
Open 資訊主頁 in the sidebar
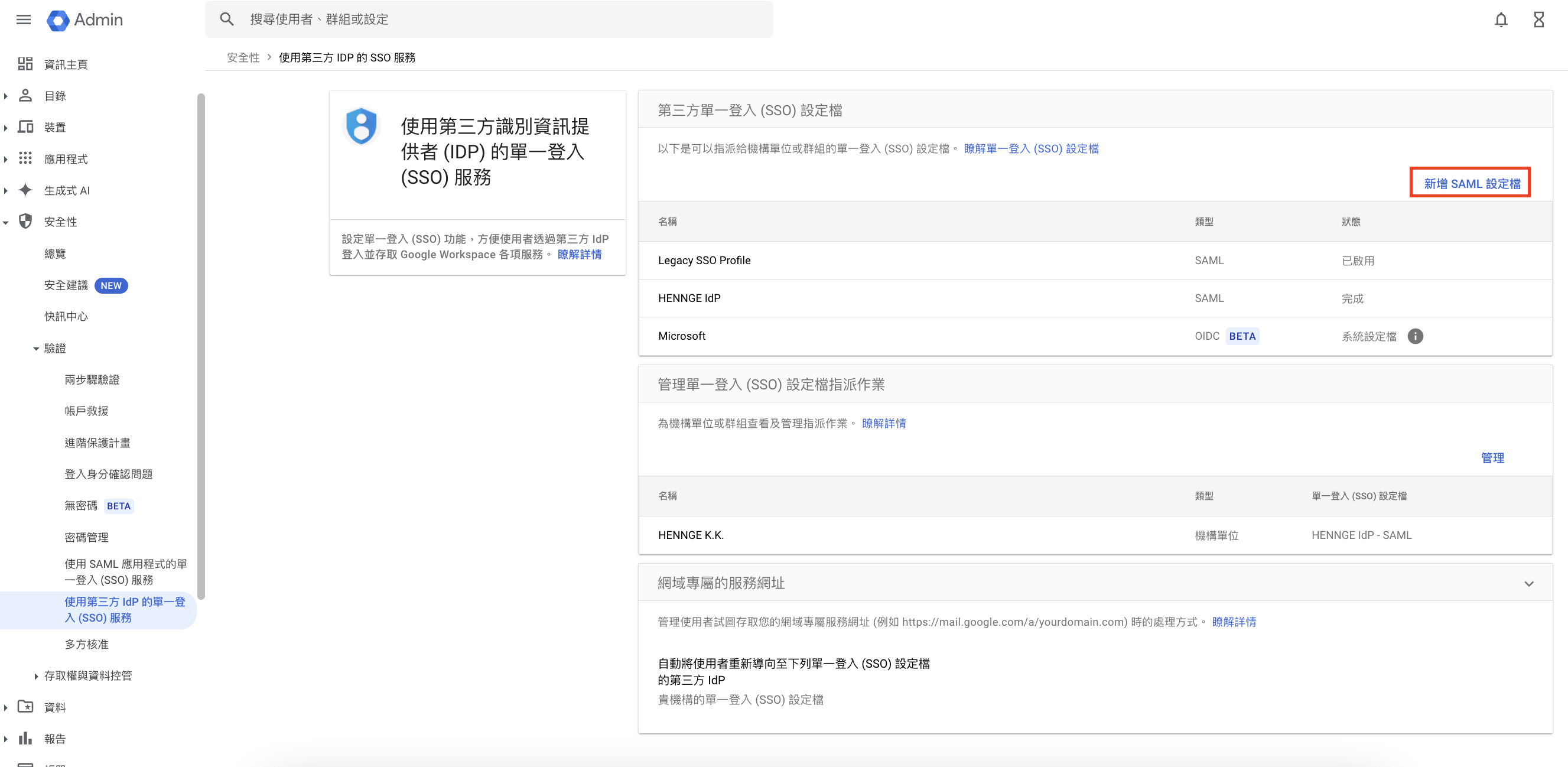click(66, 64)
